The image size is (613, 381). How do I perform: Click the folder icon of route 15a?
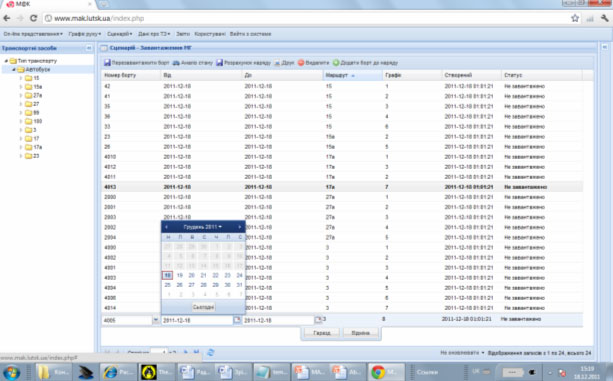pos(28,87)
